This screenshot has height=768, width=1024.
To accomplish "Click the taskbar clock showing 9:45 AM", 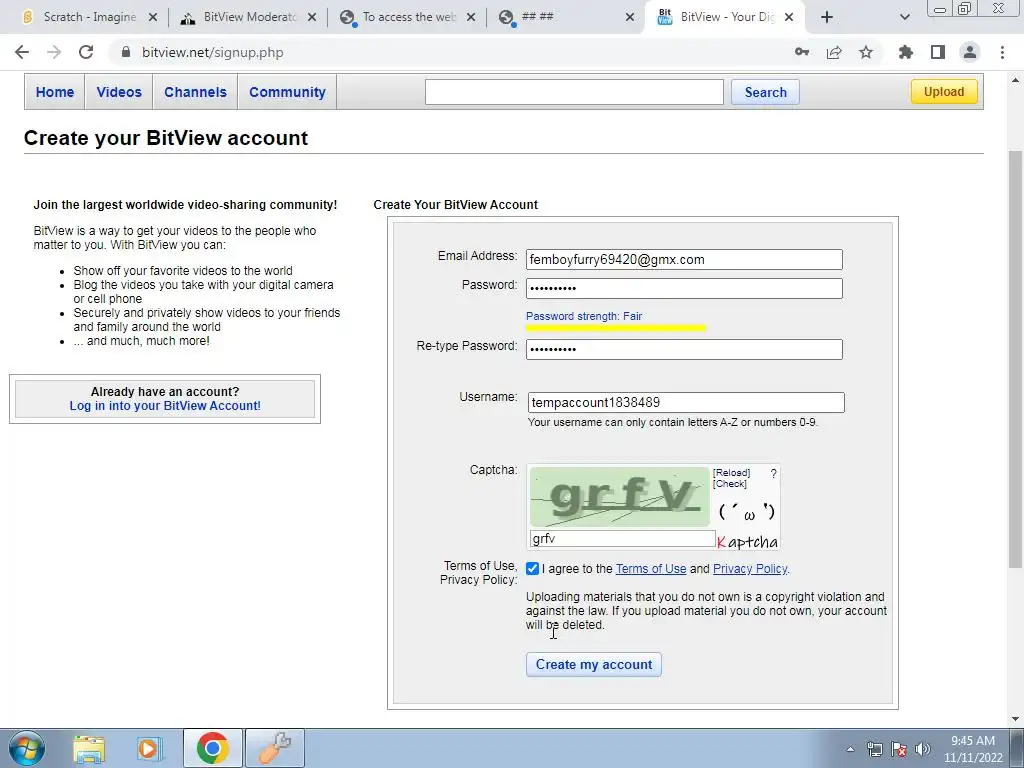I will (972, 749).
